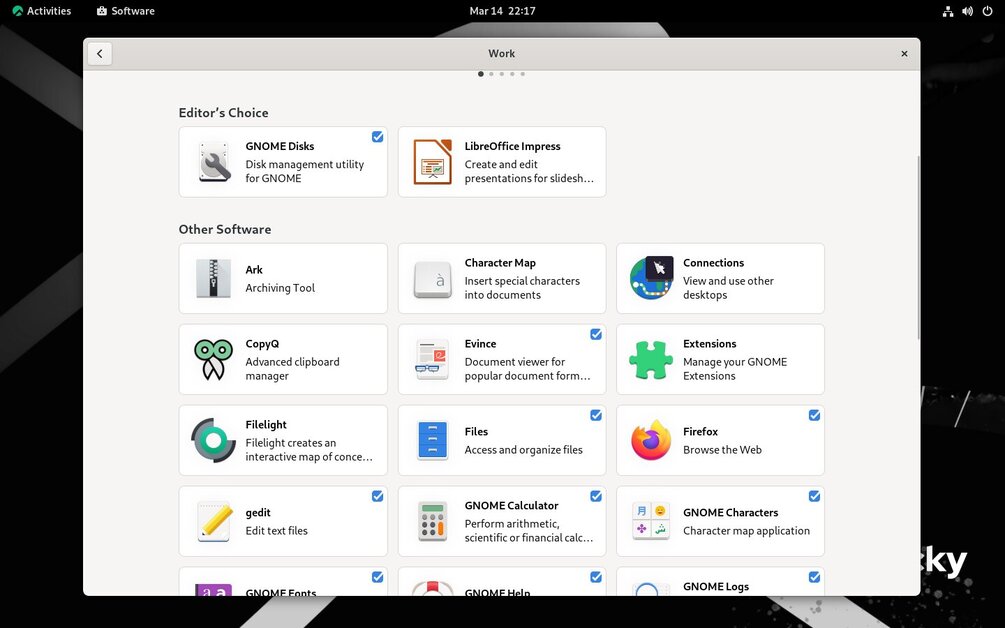Open the Connections title text
This screenshot has height=628, width=1005.
click(713, 263)
